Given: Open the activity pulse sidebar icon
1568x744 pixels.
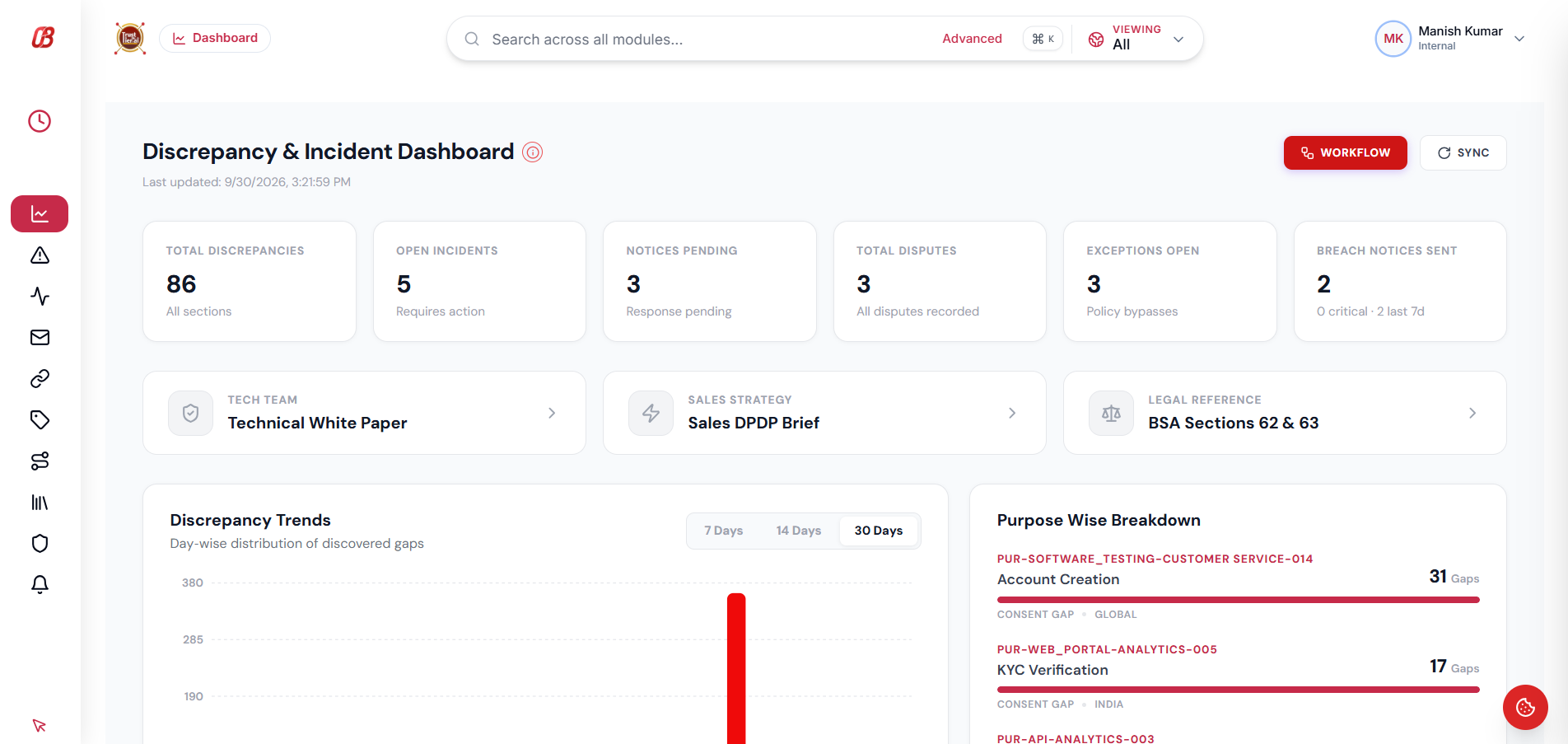Looking at the screenshot, I should tap(40, 297).
